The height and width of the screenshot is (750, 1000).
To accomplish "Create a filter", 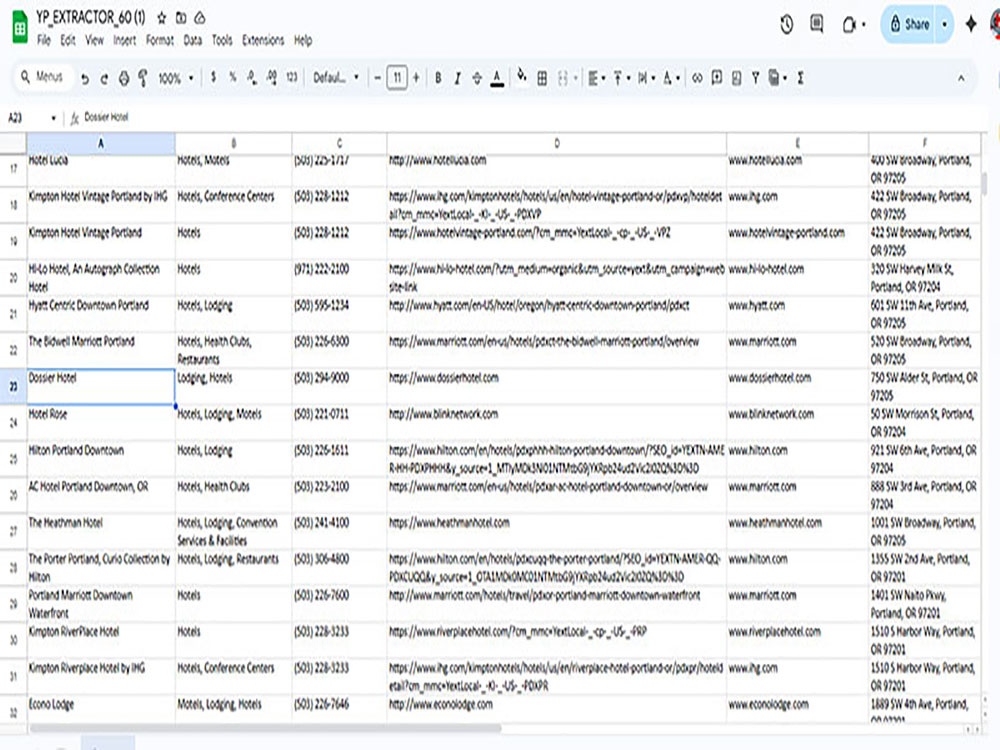I will (x=756, y=78).
